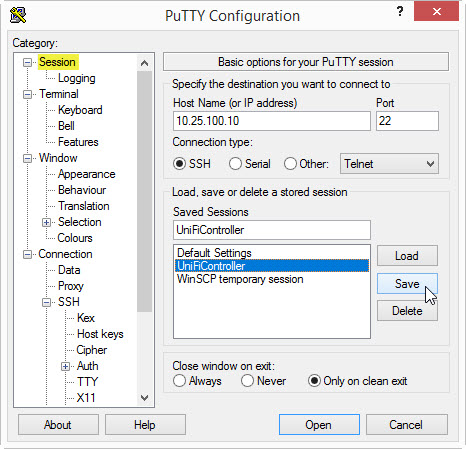
Task: Set close window on exit to Always
Action: pos(180,381)
